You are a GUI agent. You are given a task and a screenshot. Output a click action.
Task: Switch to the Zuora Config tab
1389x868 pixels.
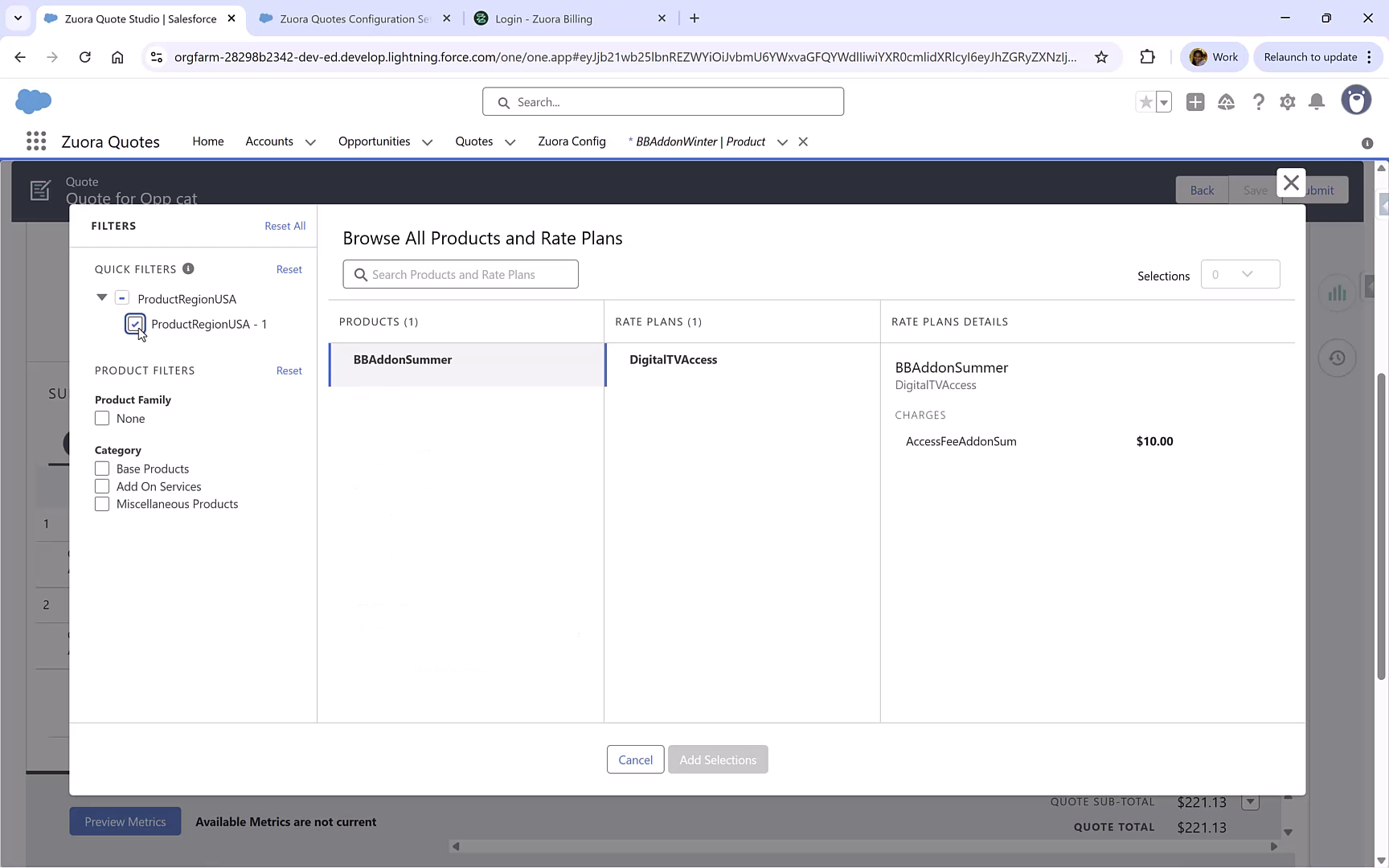pyautogui.click(x=572, y=141)
